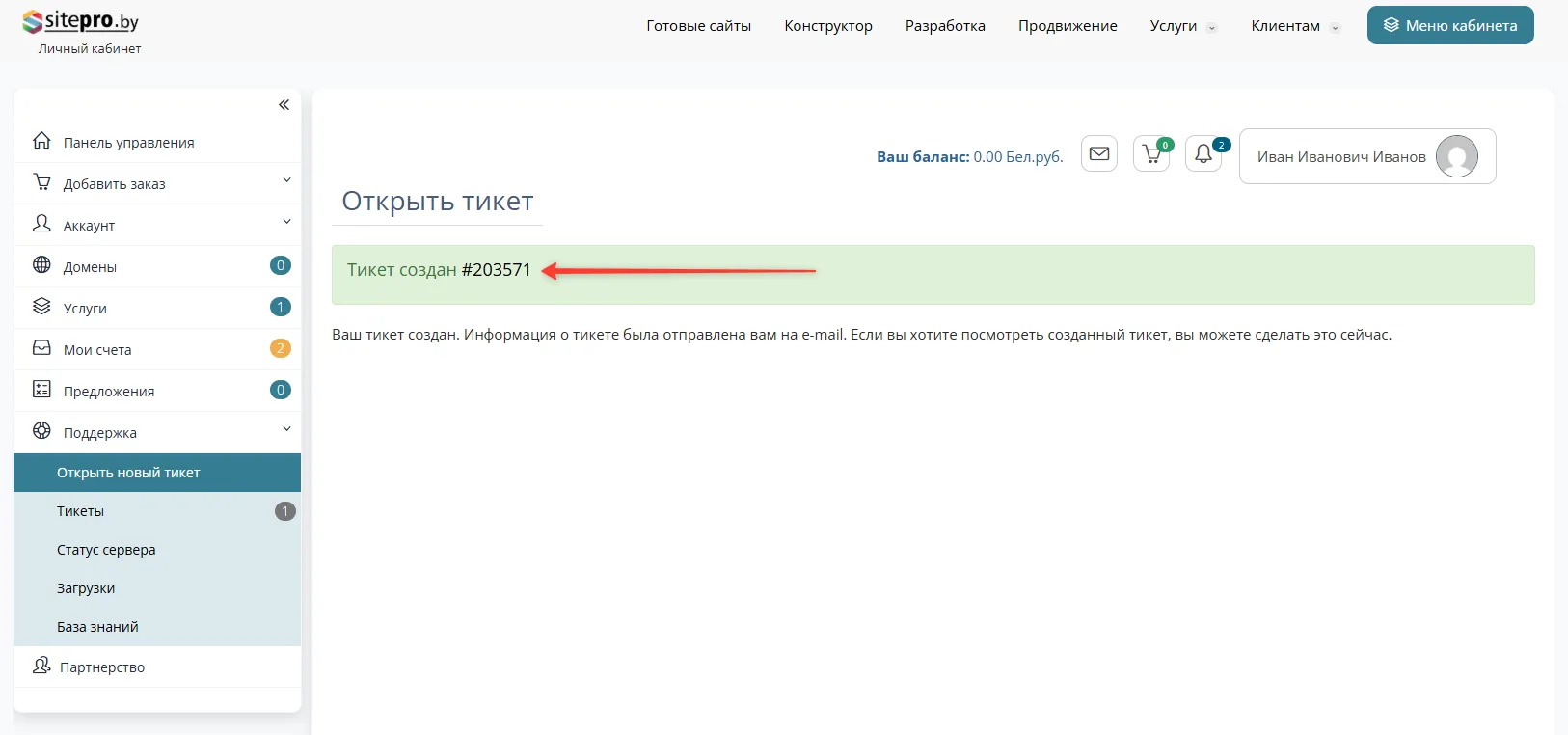Collapse sidebar with double-chevron icon
The width and height of the screenshot is (1568, 735).
(x=284, y=105)
